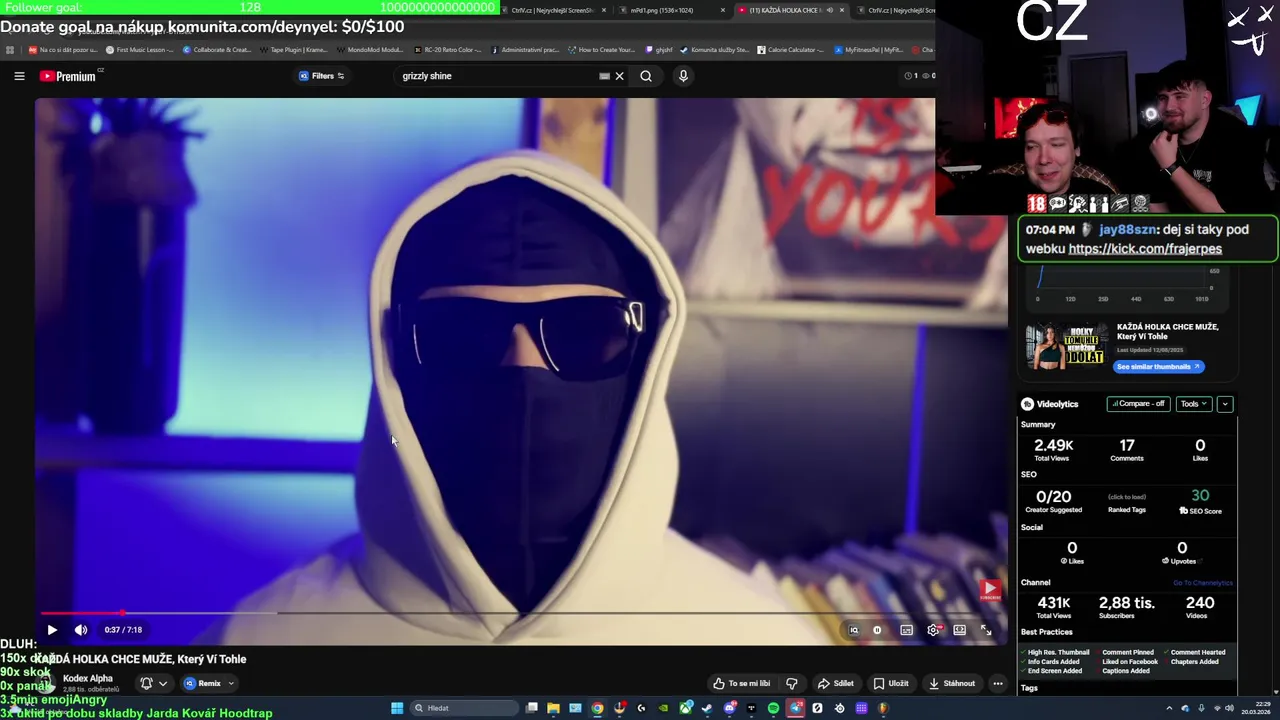Open the on-screen keyboard icon in search
The width and height of the screenshot is (1280, 720).
[x=604, y=76]
